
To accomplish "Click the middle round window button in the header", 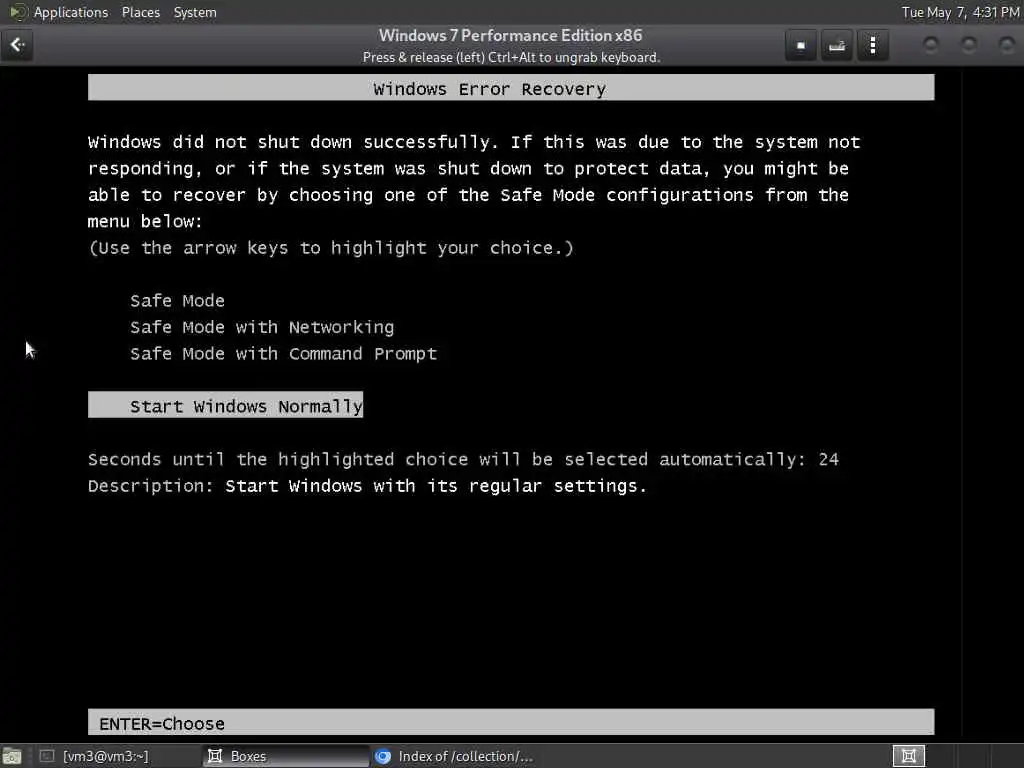I will coord(969,44).
